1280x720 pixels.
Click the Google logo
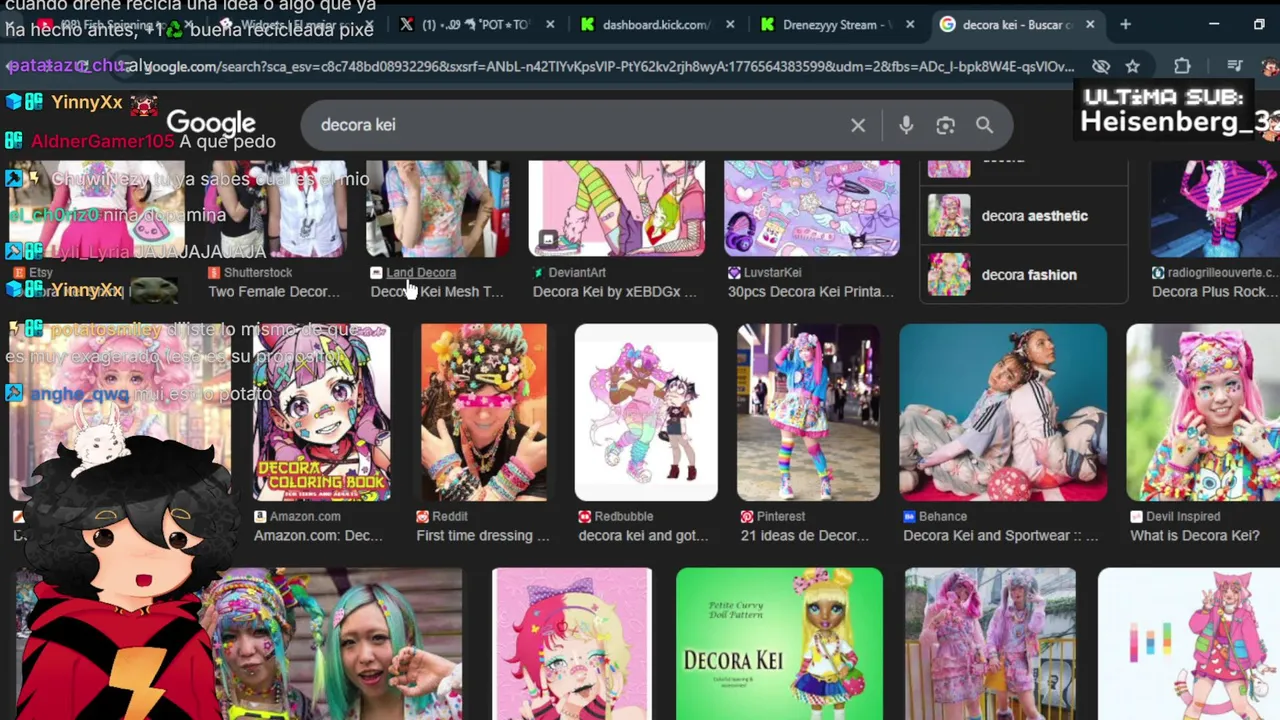pos(211,124)
